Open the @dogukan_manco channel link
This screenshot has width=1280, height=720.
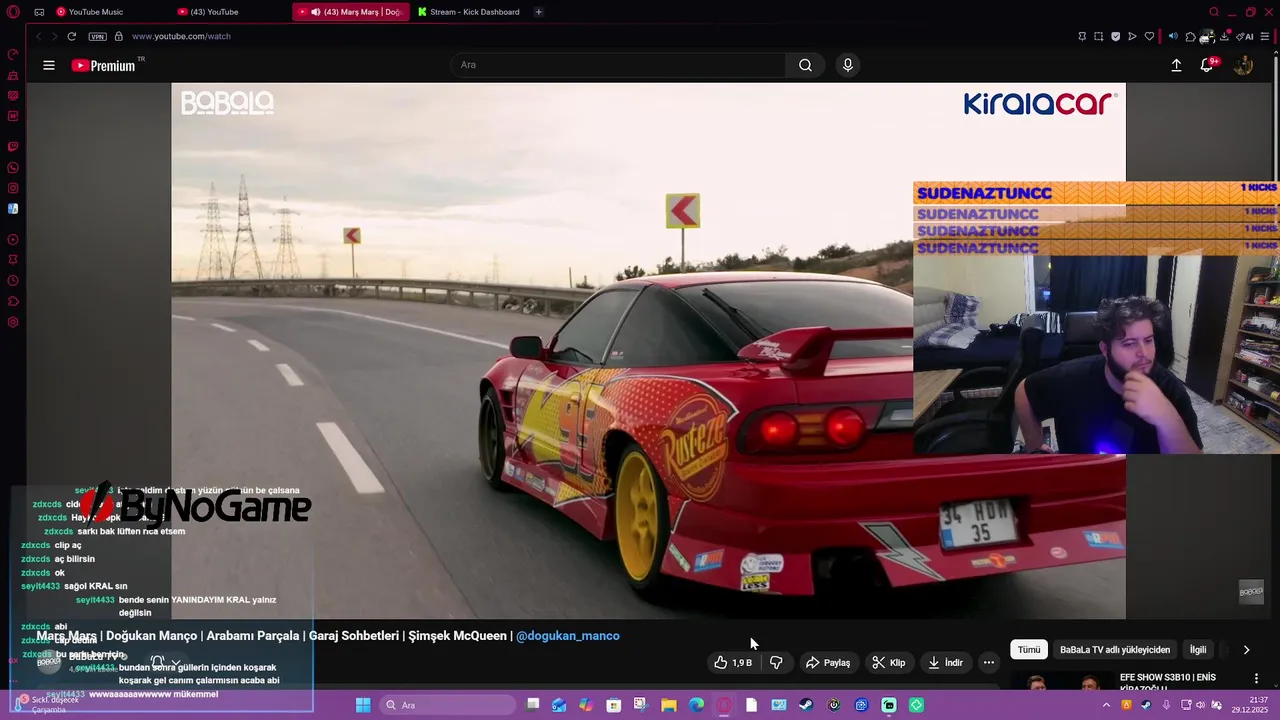point(568,636)
